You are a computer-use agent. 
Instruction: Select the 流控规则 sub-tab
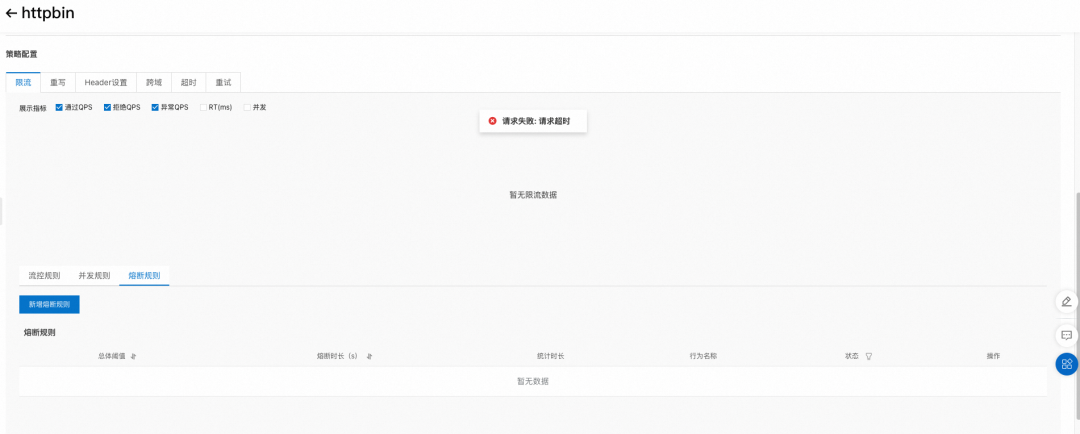point(44,276)
